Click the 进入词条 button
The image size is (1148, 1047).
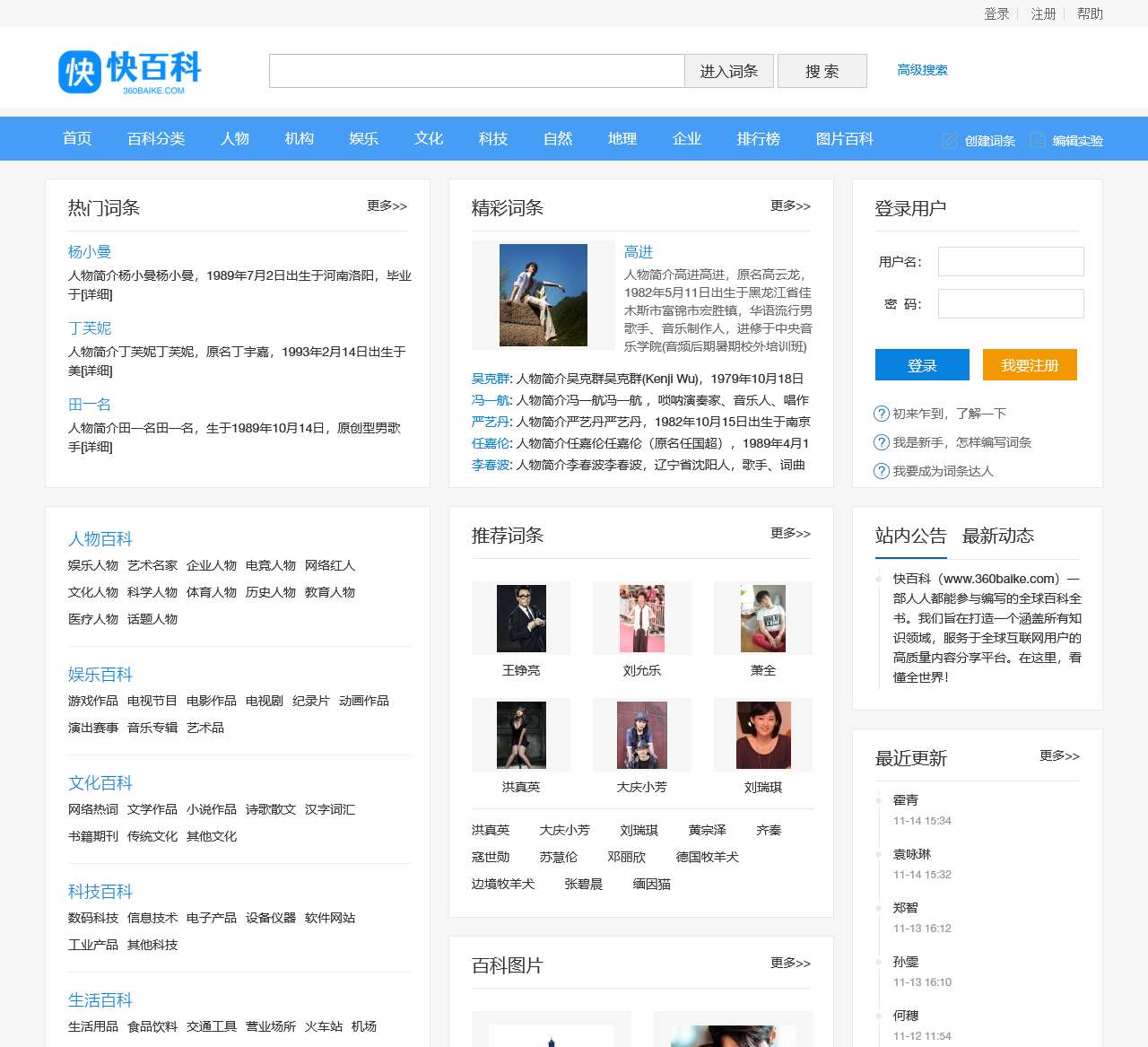[x=729, y=71]
